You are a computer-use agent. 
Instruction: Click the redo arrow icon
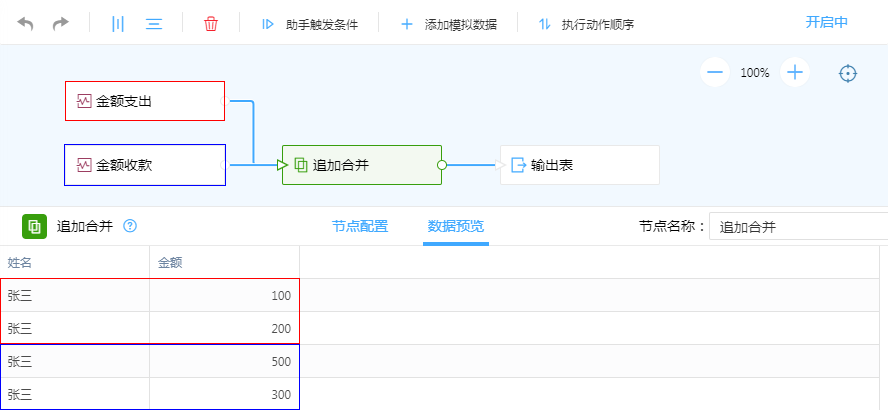(x=61, y=23)
